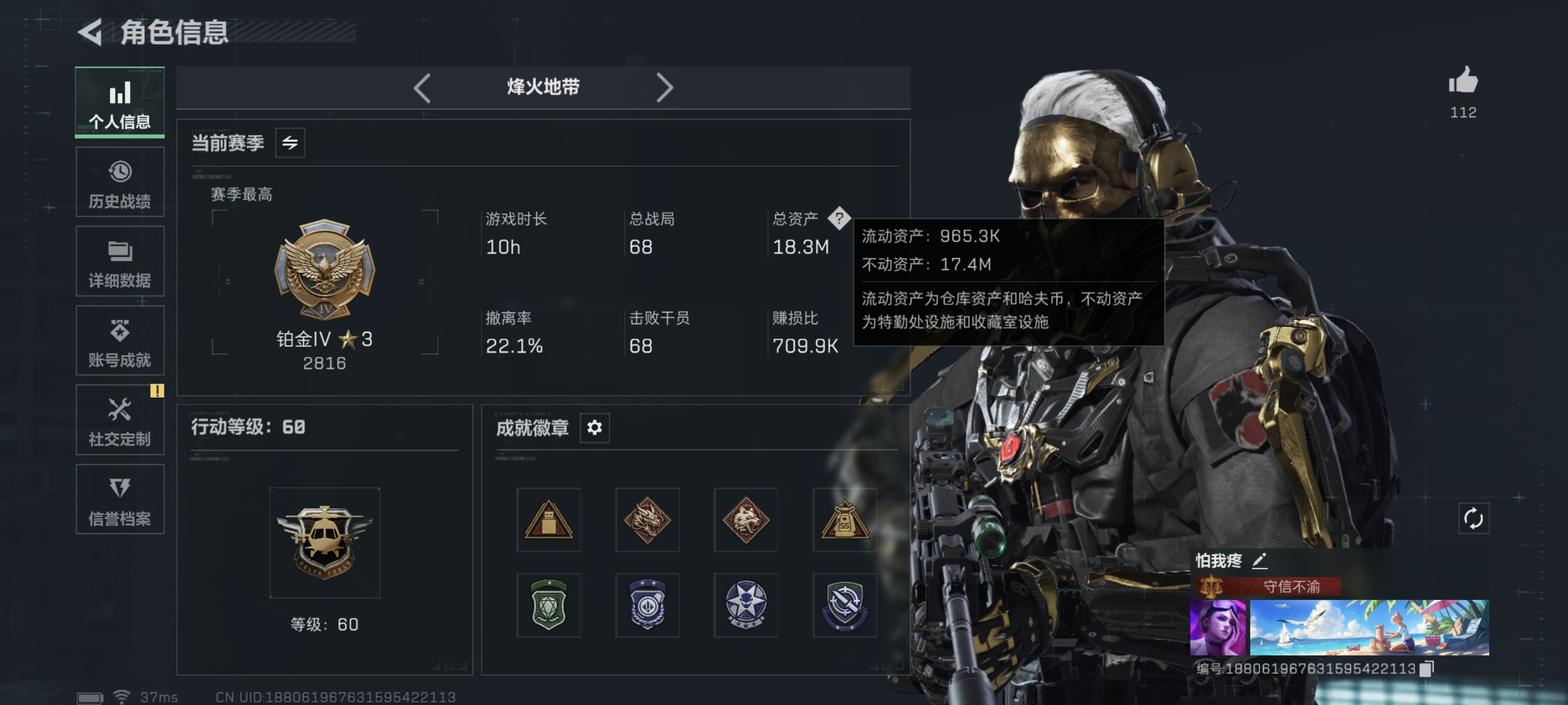
Task: Rotate character with the refresh icon
Action: [x=1473, y=518]
